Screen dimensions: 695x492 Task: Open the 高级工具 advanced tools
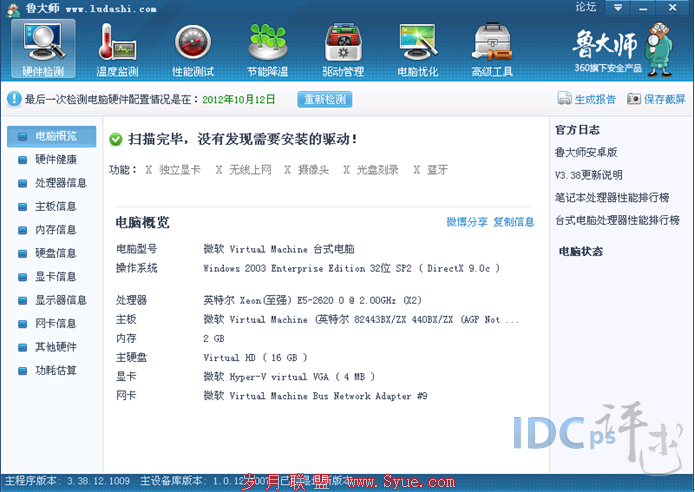tap(492, 50)
